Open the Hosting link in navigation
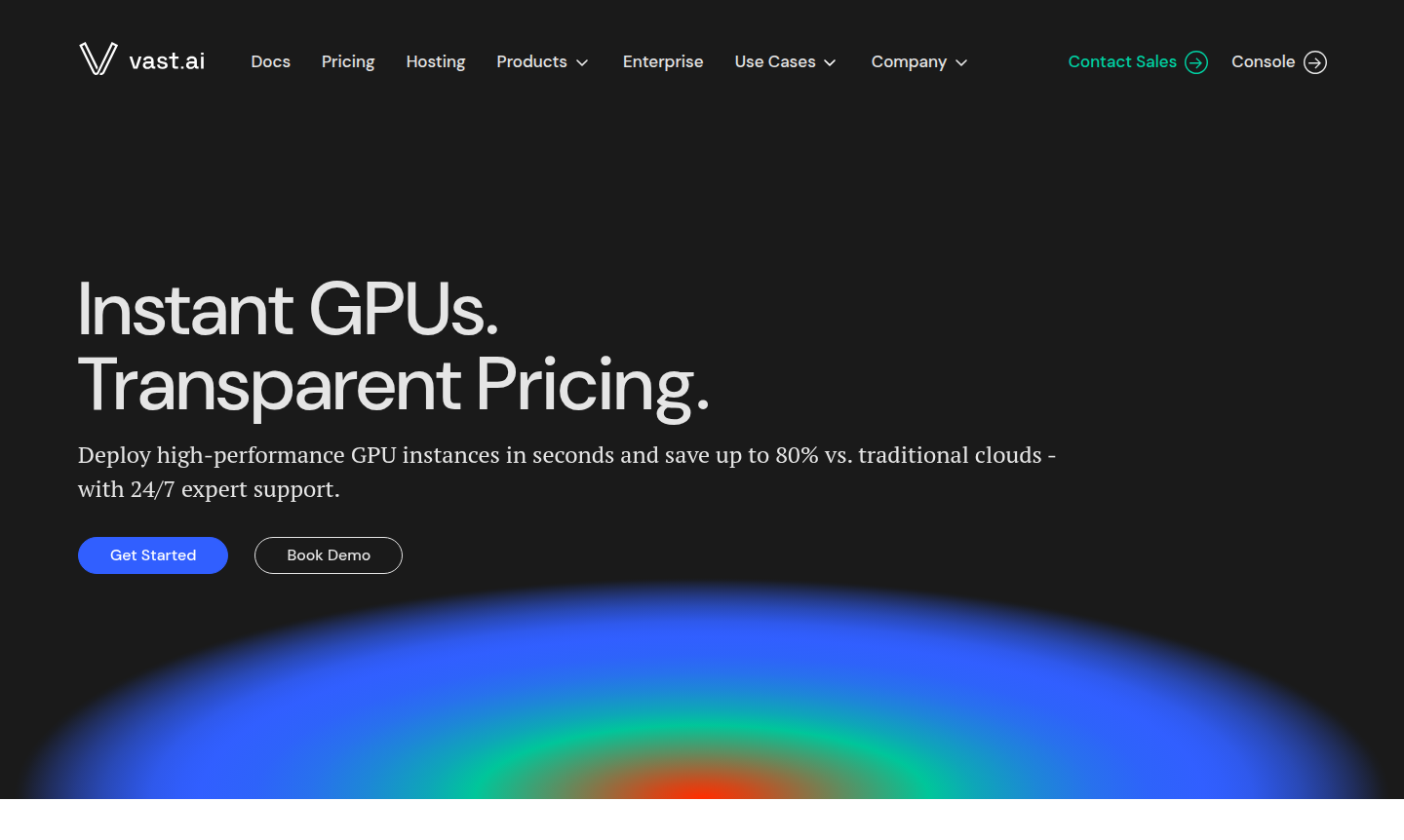The height and width of the screenshot is (840, 1404). click(x=436, y=61)
